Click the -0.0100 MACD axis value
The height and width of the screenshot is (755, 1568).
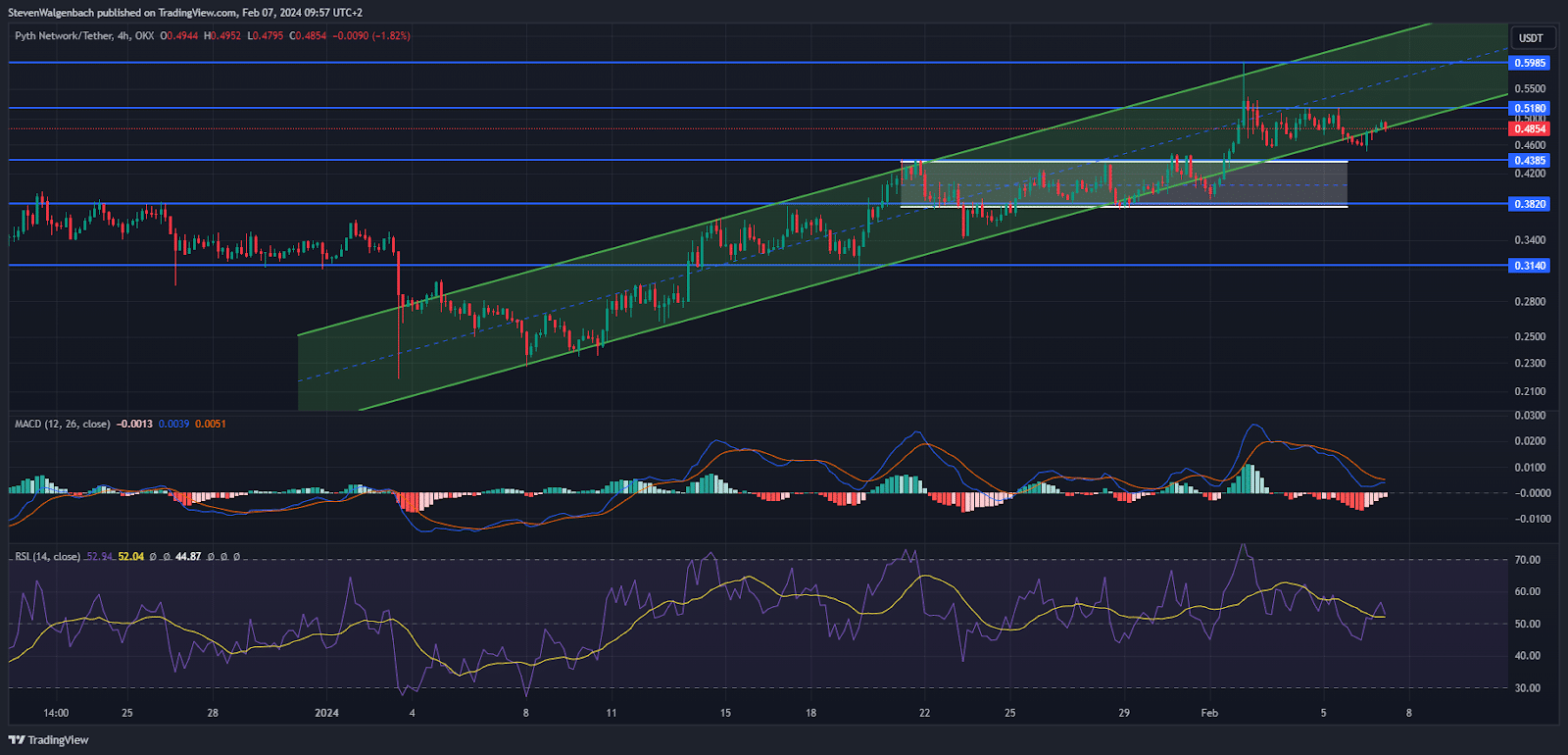(x=1533, y=520)
